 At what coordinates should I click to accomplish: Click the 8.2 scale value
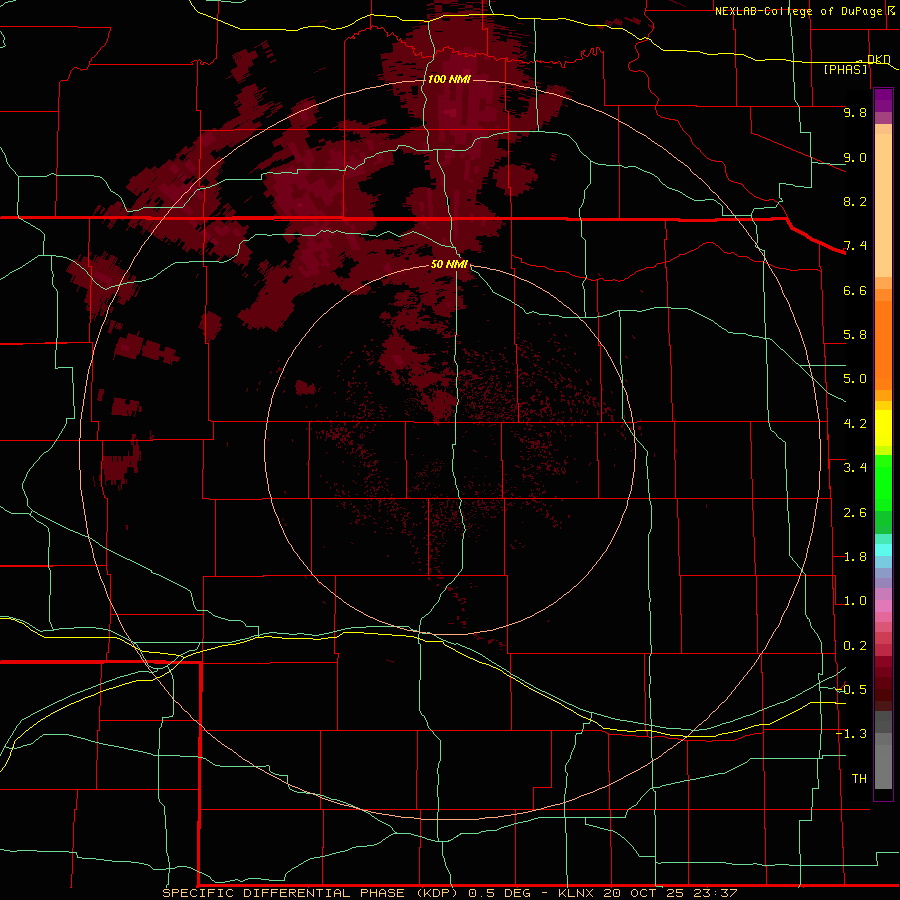click(855, 201)
